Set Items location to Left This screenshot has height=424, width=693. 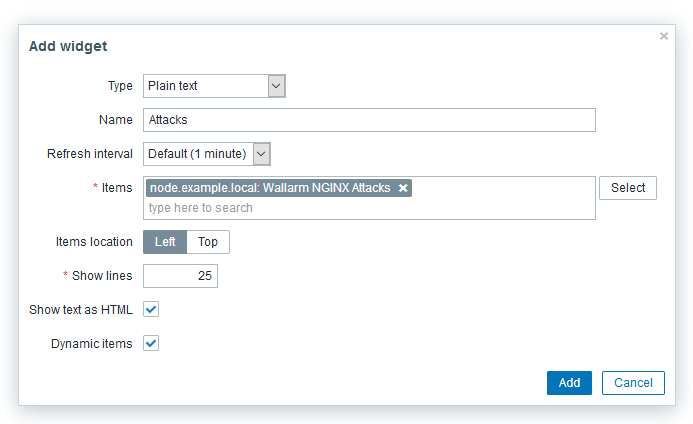(x=165, y=242)
